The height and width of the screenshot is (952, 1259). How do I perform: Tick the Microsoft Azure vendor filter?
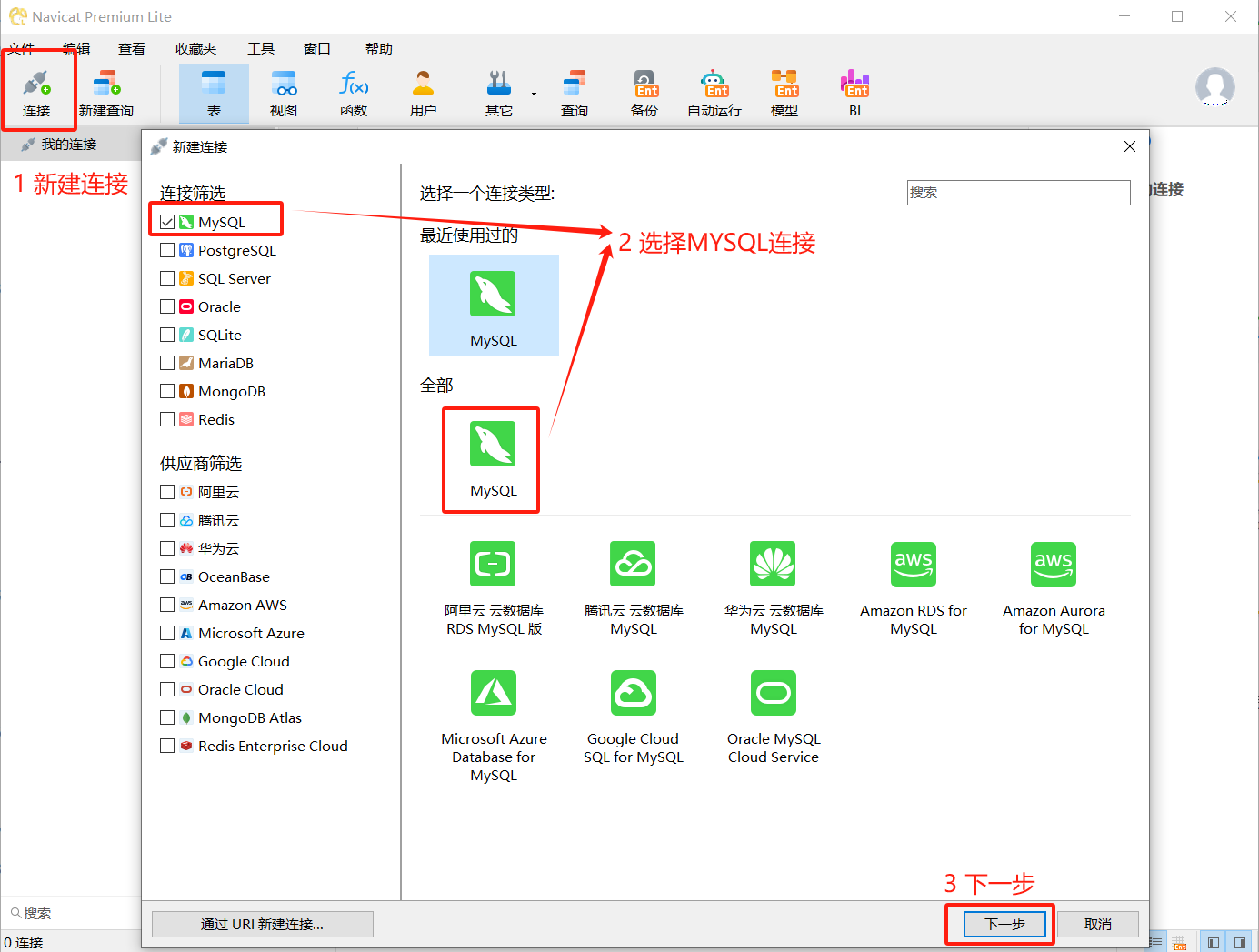(x=167, y=633)
